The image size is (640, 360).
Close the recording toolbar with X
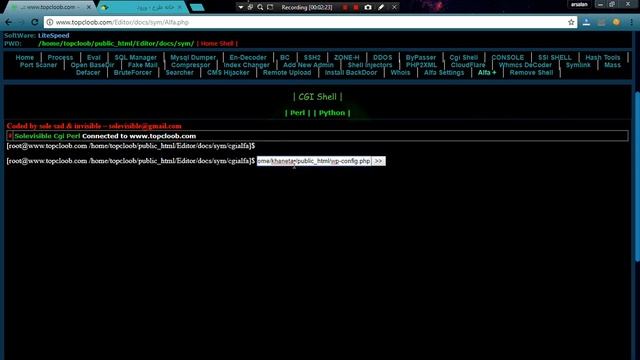[x=394, y=7]
